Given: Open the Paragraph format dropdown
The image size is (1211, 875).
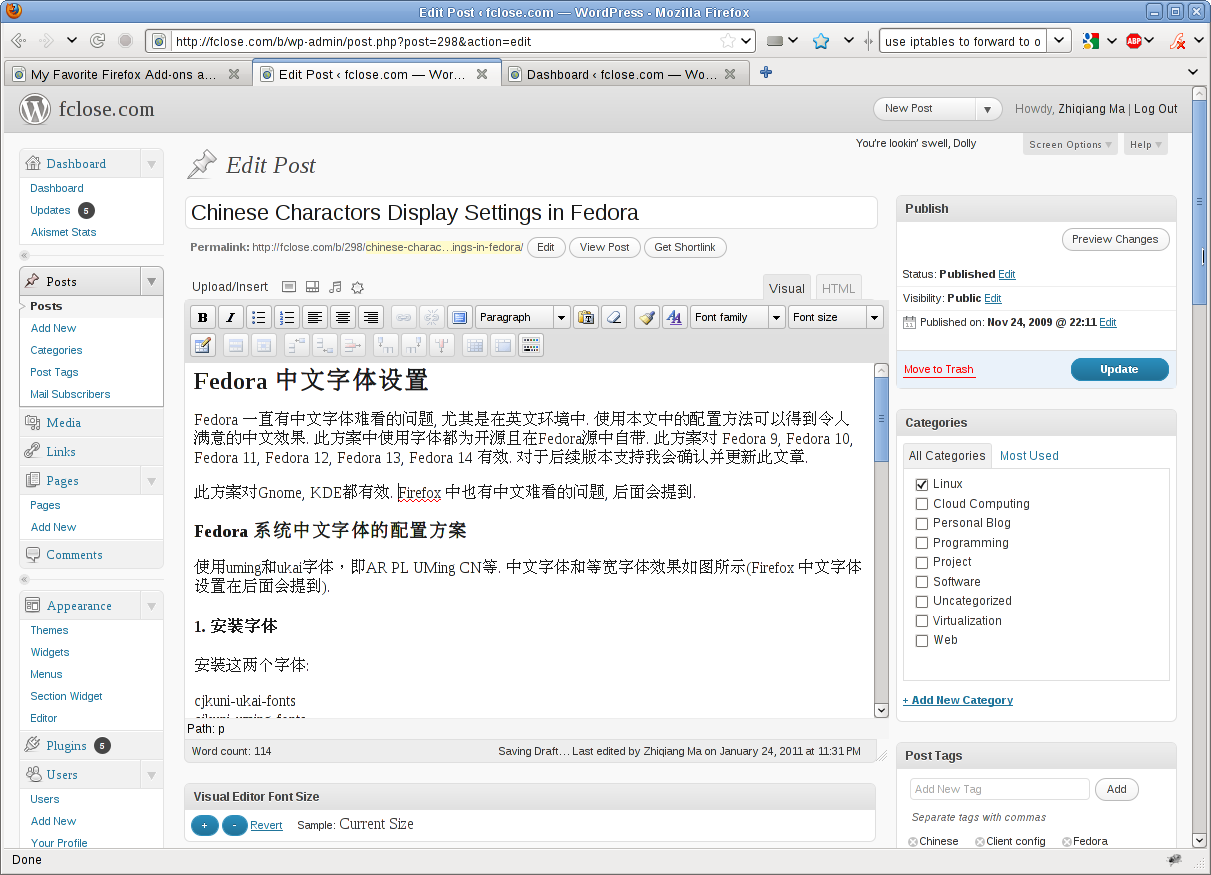Looking at the screenshot, I should [522, 317].
